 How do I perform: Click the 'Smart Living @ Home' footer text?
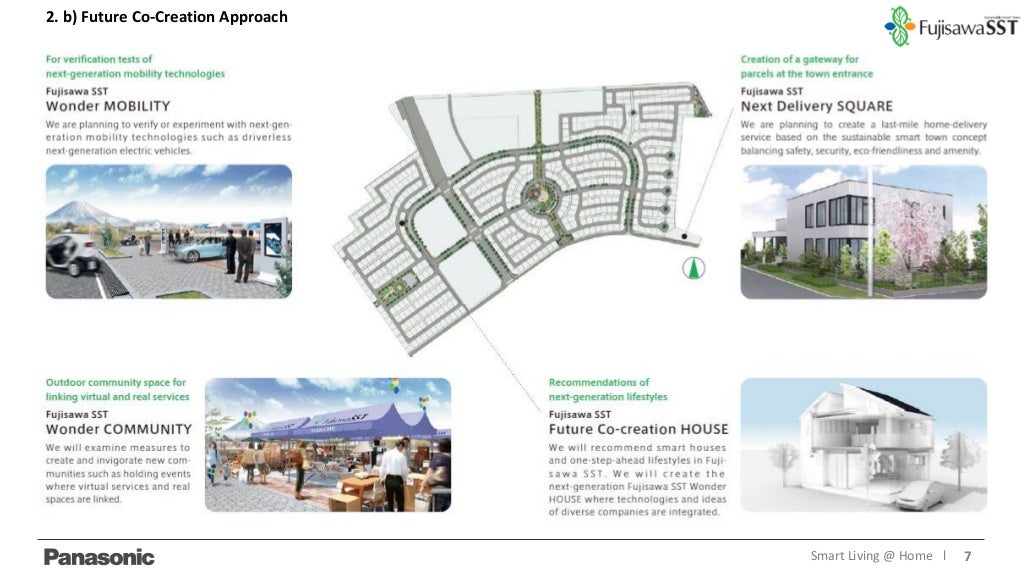coord(871,556)
